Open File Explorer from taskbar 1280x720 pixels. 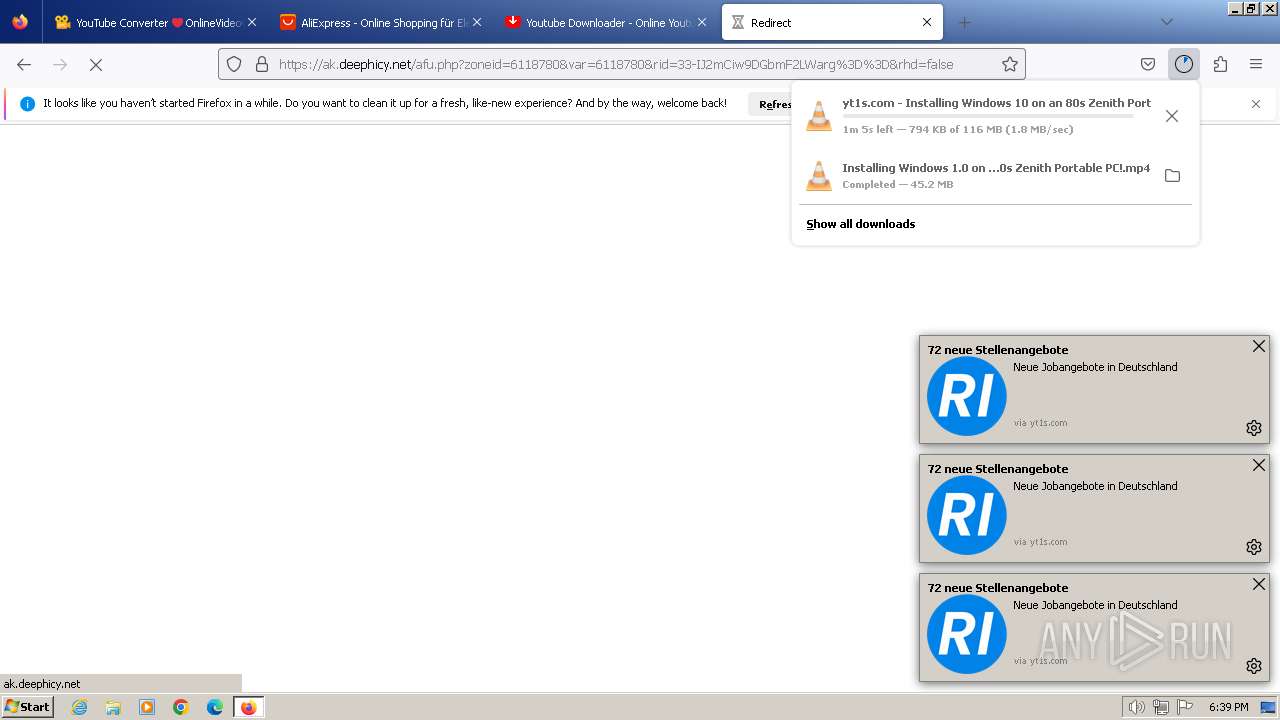click(x=113, y=707)
